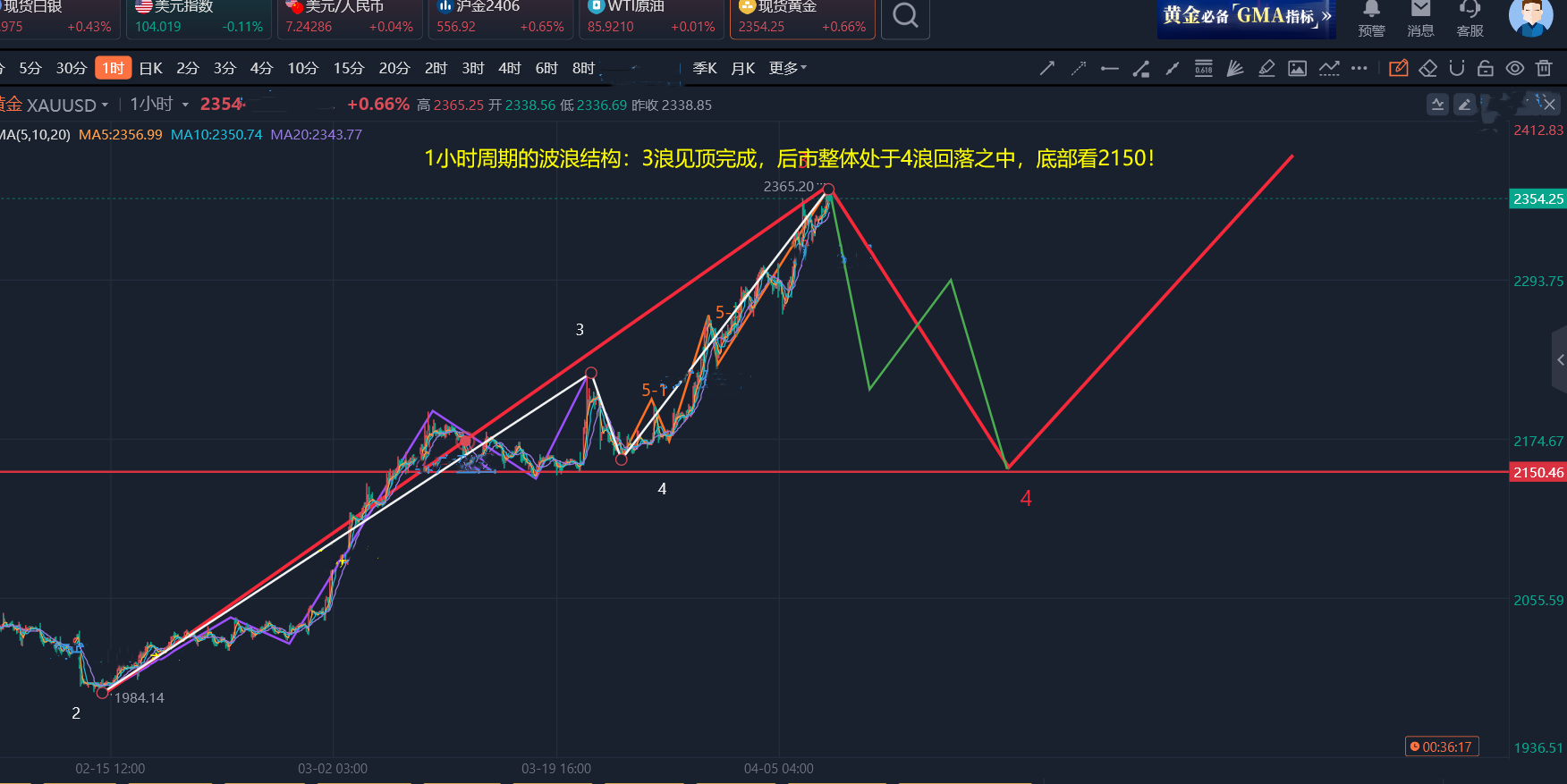Open the WTI原油 quote card
The image size is (1567, 784).
652,18
